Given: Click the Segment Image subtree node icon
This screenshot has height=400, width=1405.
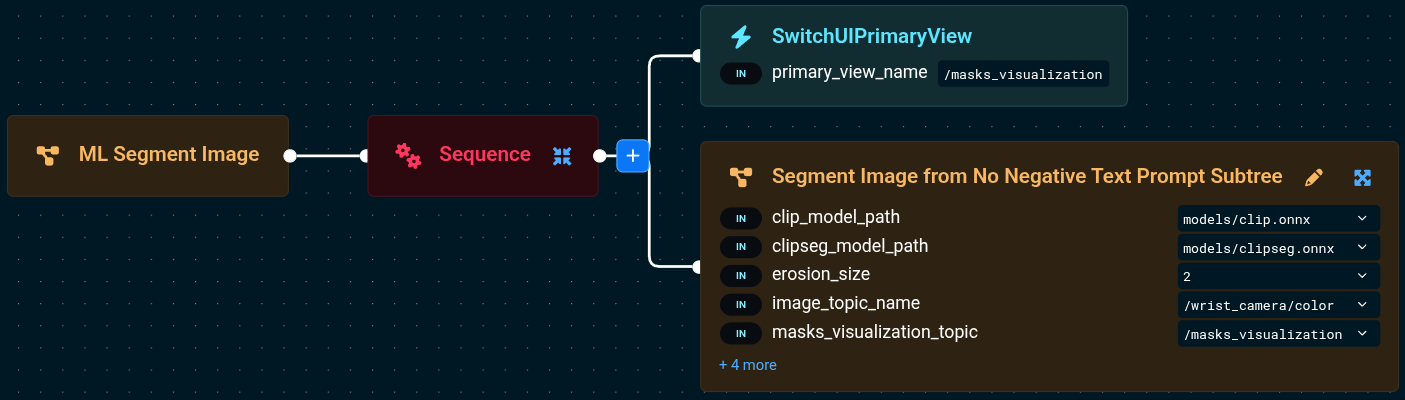Looking at the screenshot, I should tap(740, 178).
